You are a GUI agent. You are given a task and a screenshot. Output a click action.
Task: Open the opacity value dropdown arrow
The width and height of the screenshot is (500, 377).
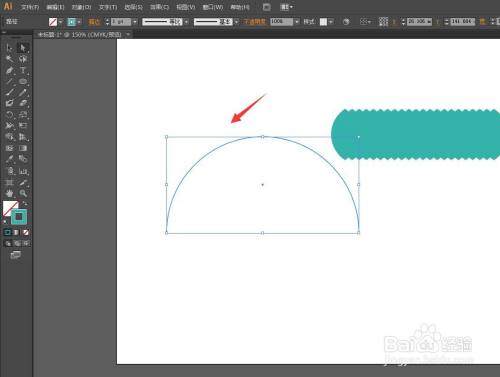297,22
